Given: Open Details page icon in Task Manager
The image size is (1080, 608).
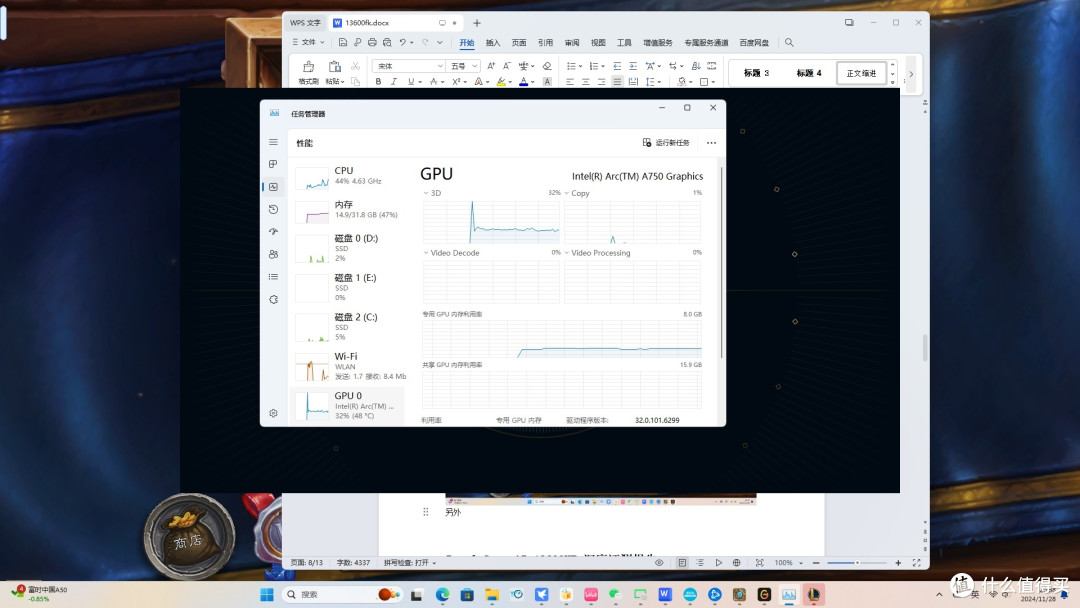Looking at the screenshot, I should [x=273, y=277].
